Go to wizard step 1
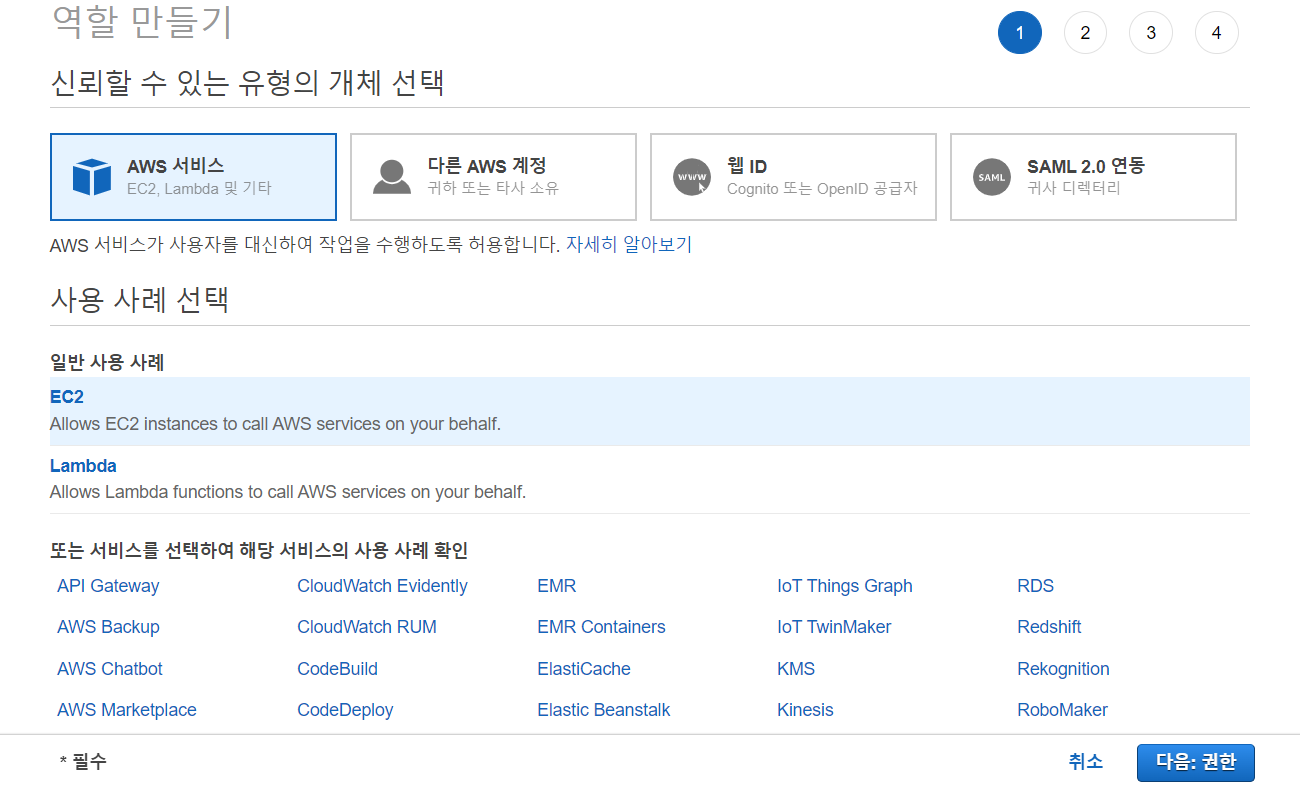The height and width of the screenshot is (790, 1300). point(1020,33)
